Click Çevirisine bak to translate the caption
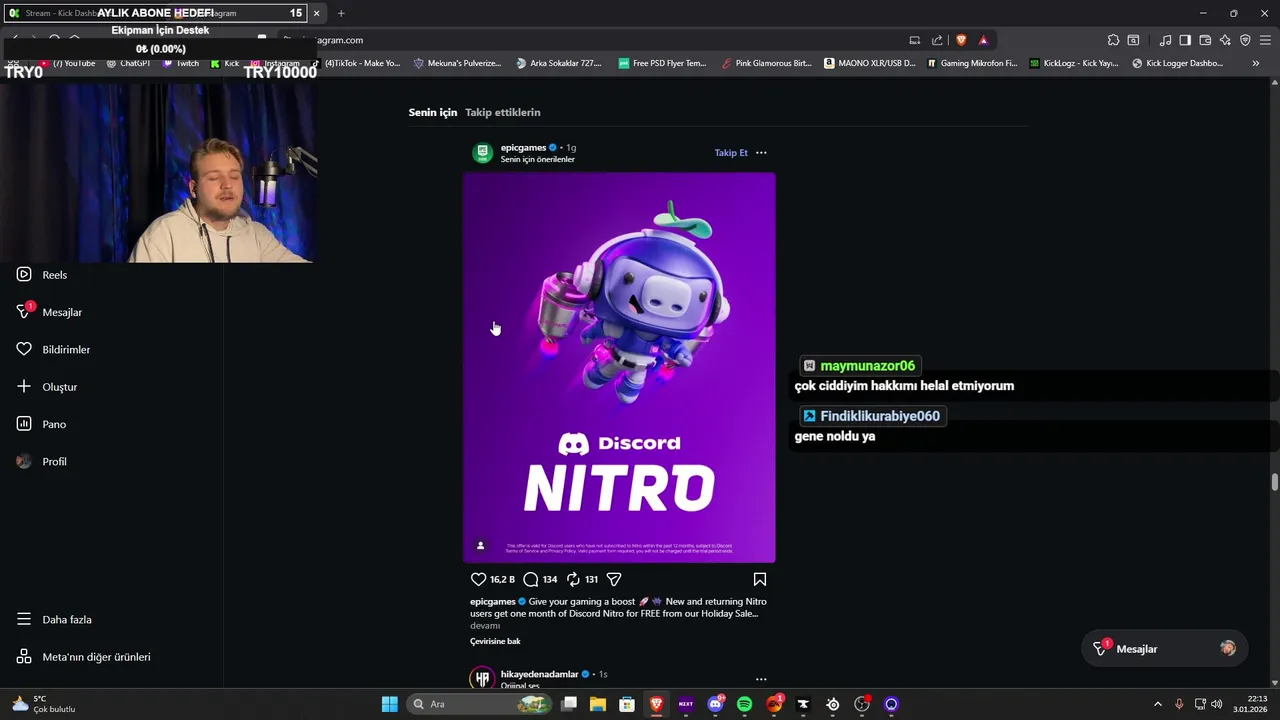The height and width of the screenshot is (720, 1280). [495, 641]
